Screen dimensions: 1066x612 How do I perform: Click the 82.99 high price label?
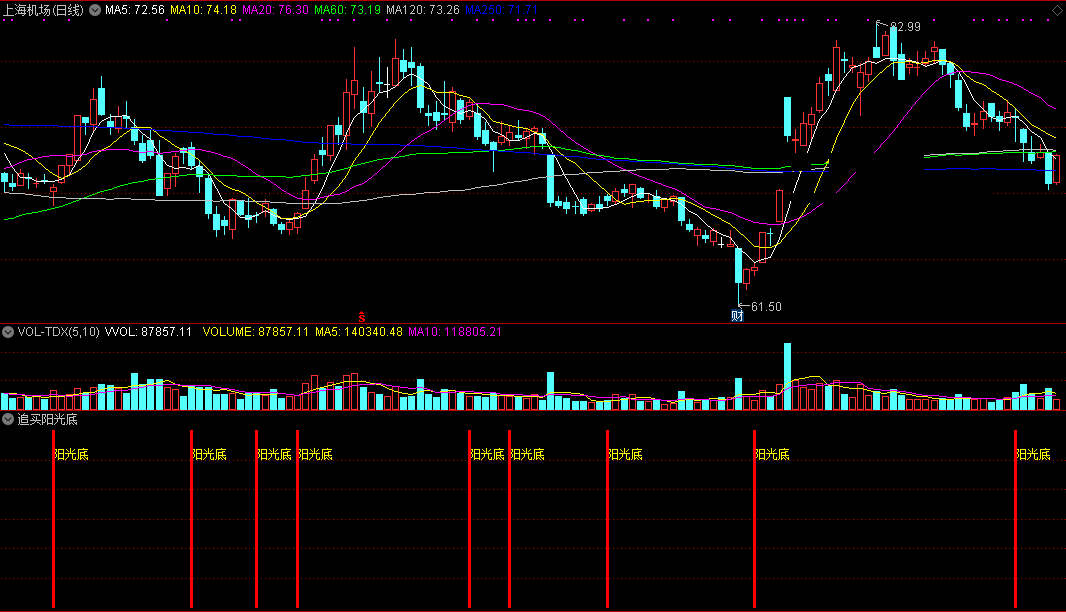tap(906, 27)
